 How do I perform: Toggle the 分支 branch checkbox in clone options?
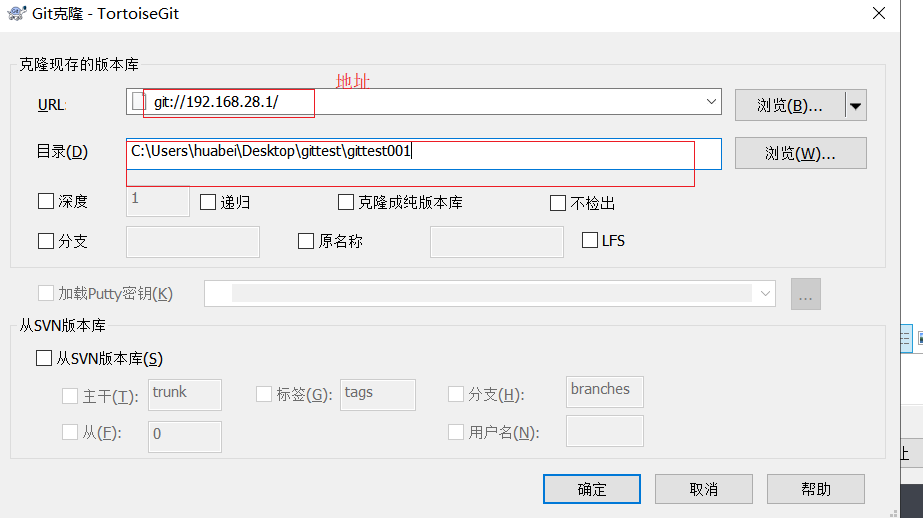pos(46,241)
